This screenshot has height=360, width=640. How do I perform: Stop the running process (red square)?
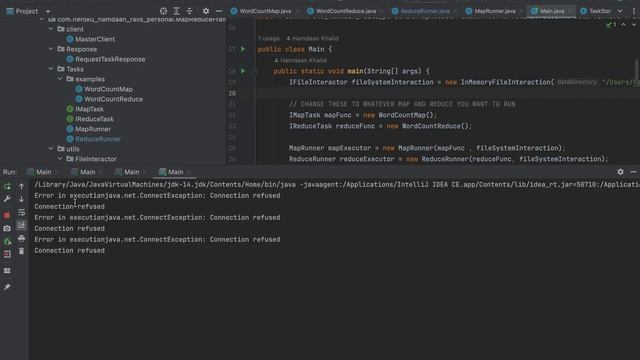pyautogui.click(x=7, y=215)
